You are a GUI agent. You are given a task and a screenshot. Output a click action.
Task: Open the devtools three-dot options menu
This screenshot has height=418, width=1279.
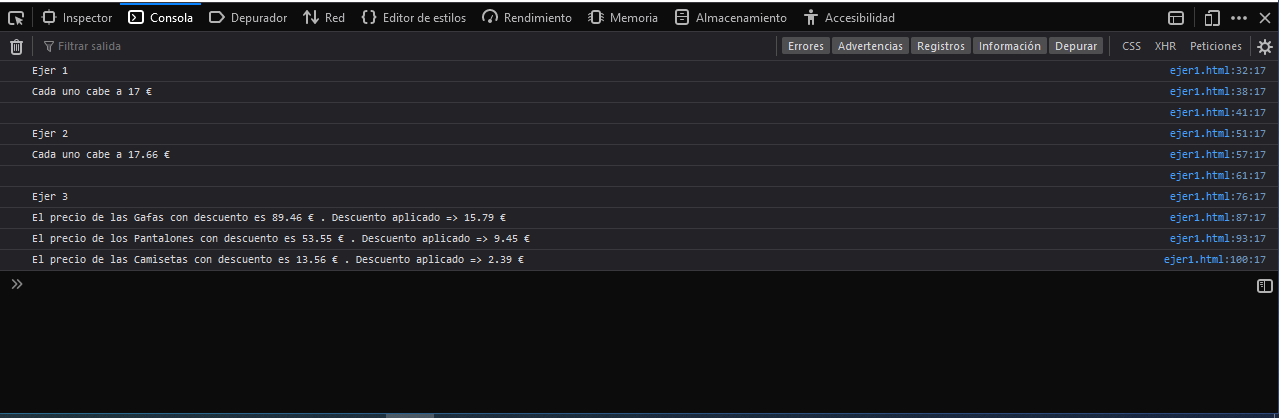(x=1239, y=17)
